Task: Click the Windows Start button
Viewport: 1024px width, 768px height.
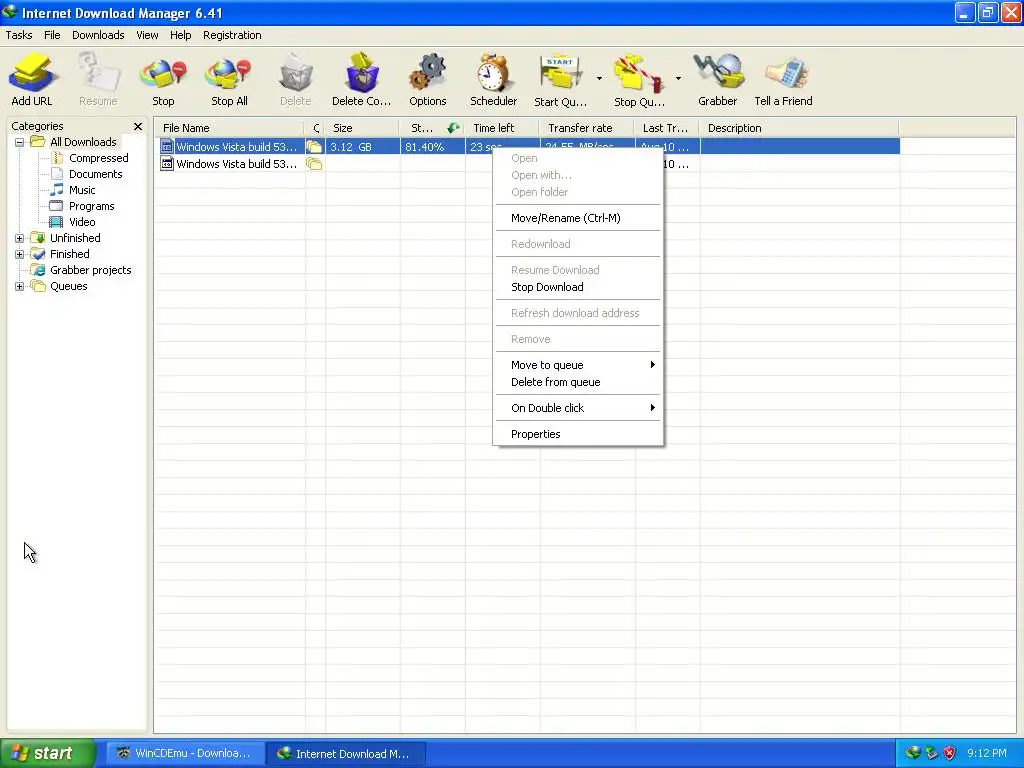Action: [x=48, y=753]
